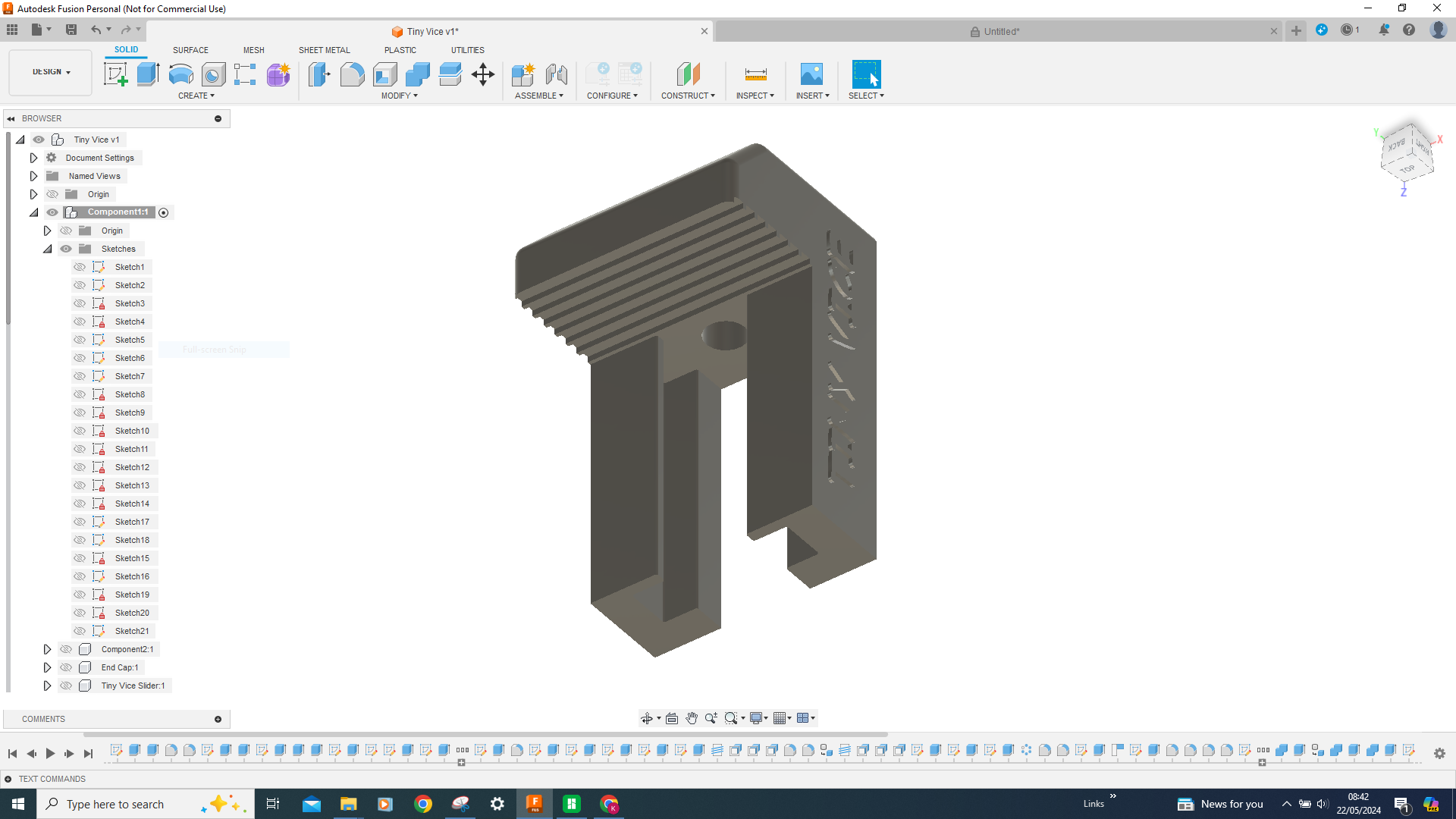Select the Create Sketch tool
Screen dimensions: 1456x819
click(x=115, y=74)
